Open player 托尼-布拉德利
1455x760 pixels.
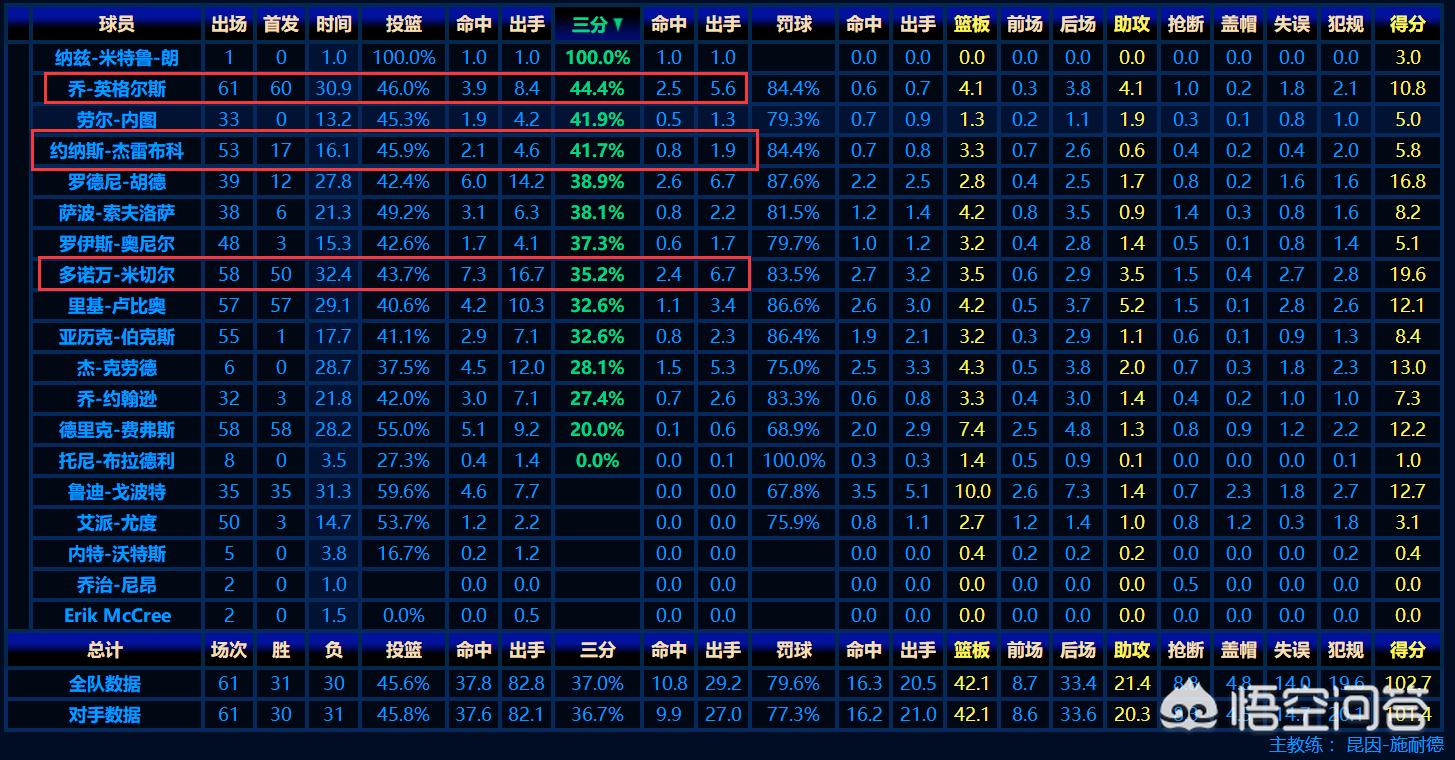click(117, 461)
